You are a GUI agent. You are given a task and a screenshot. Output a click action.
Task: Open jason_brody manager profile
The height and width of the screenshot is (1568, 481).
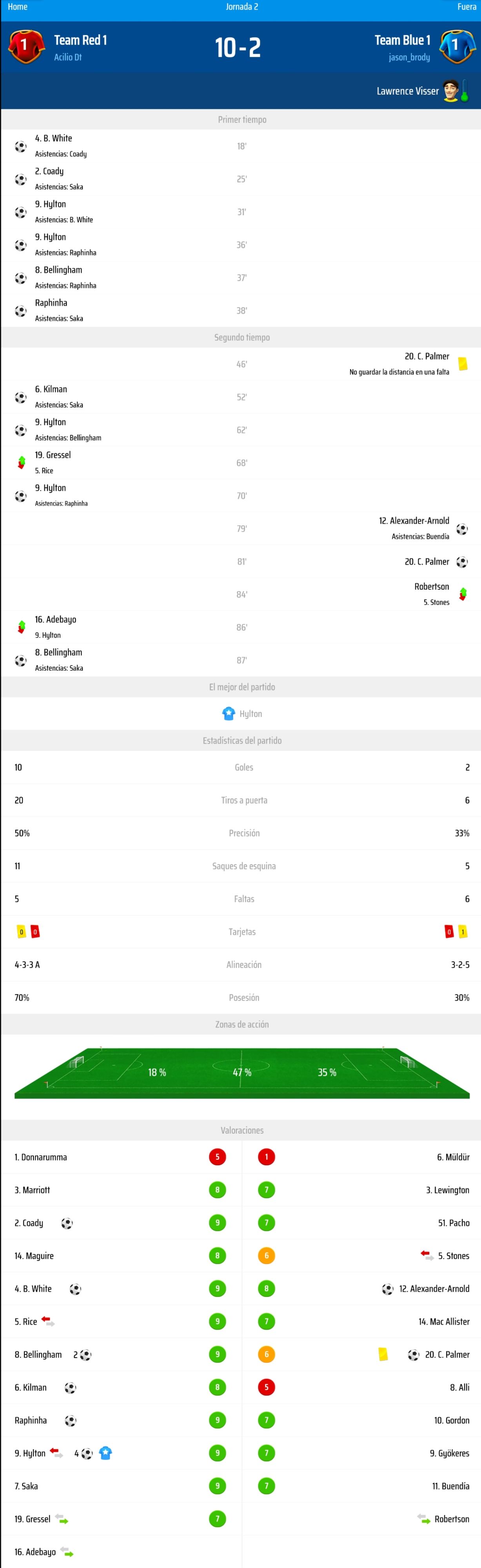(x=409, y=57)
